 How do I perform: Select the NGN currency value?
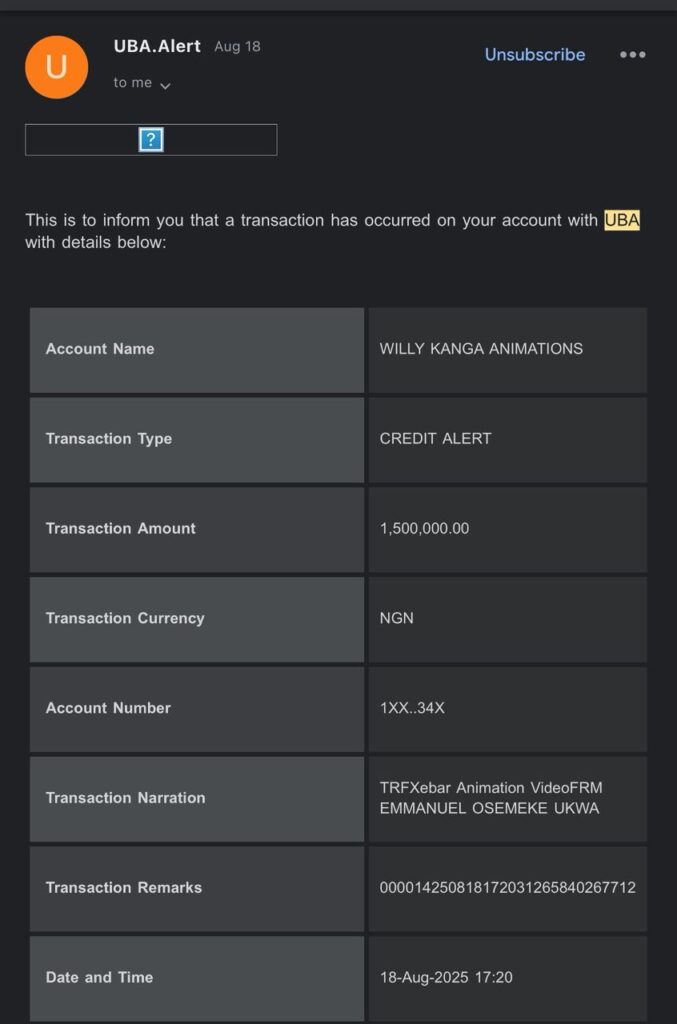point(397,618)
